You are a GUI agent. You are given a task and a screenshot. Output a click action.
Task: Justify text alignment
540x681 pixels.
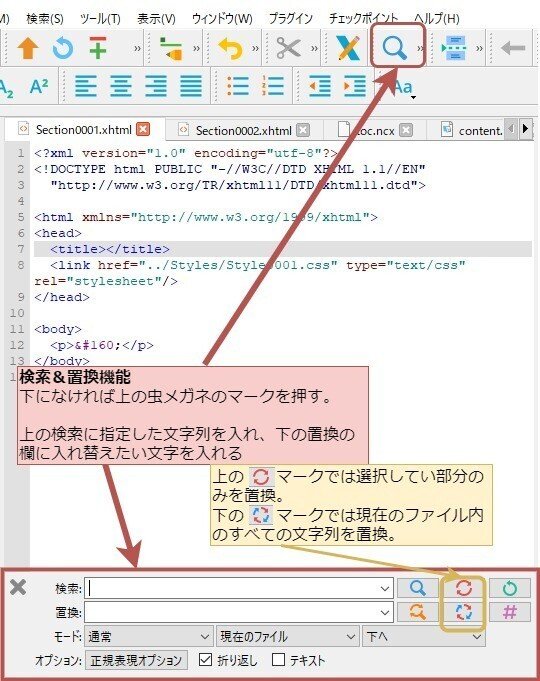[191, 86]
